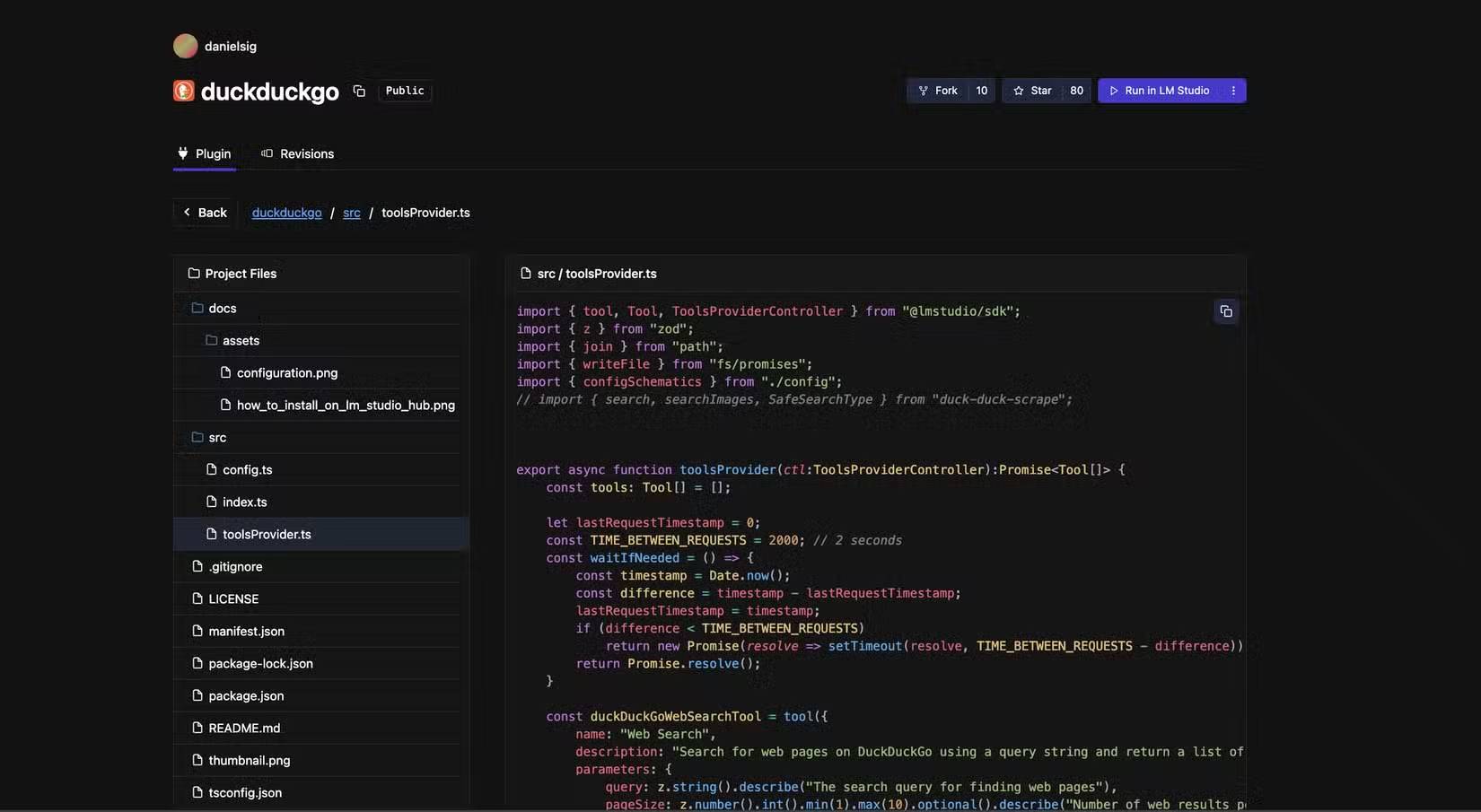Click the Project Files folder icon
This screenshot has height=812, width=1481.
point(193,273)
